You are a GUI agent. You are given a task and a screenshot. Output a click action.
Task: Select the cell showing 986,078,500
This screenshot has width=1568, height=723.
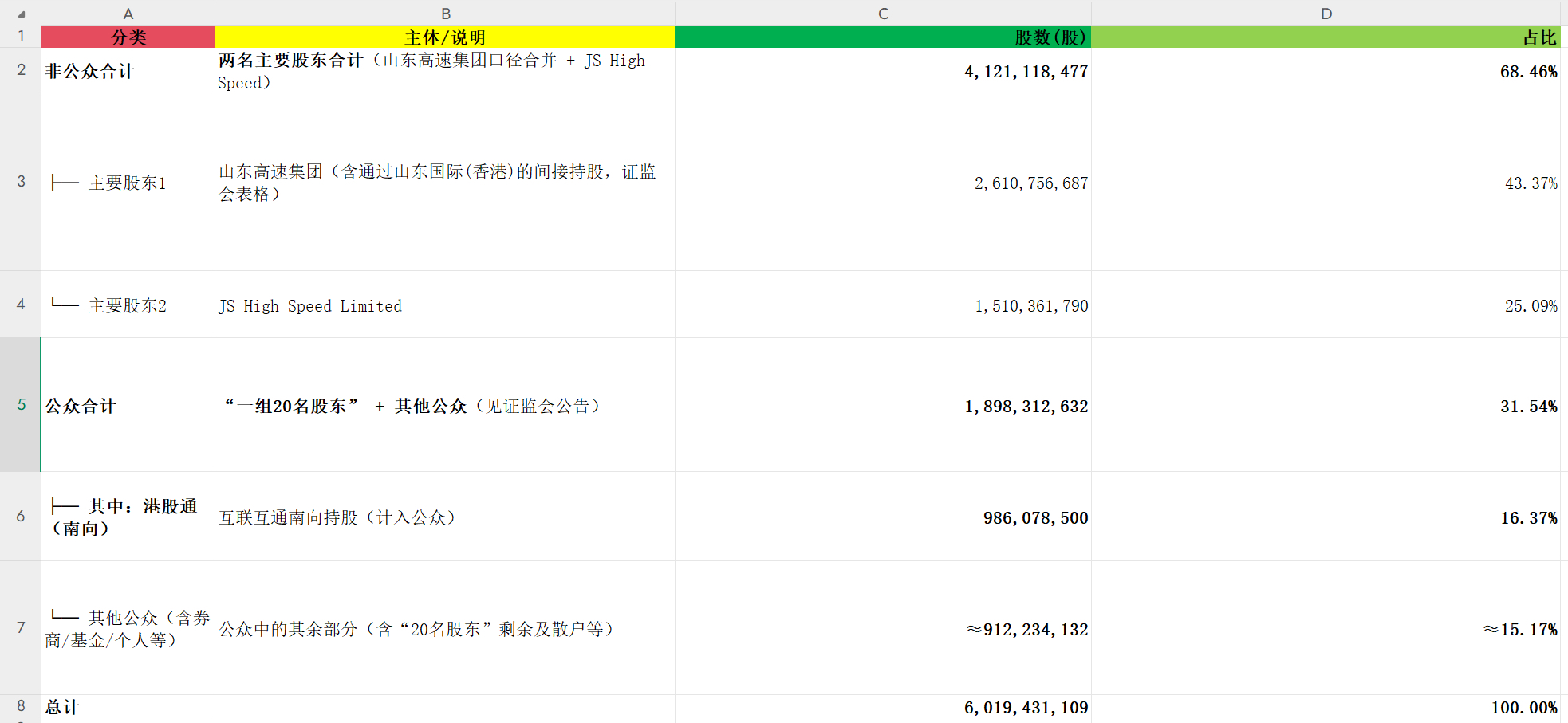(883, 517)
